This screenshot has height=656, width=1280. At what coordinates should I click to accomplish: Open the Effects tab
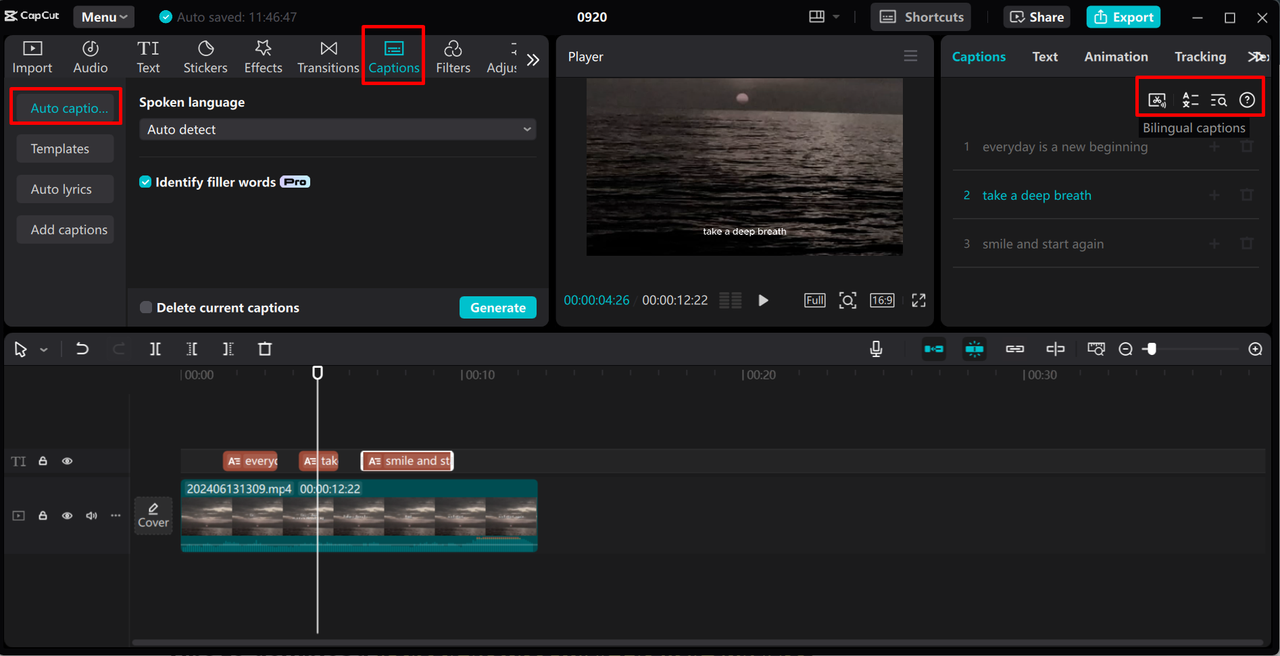click(263, 57)
